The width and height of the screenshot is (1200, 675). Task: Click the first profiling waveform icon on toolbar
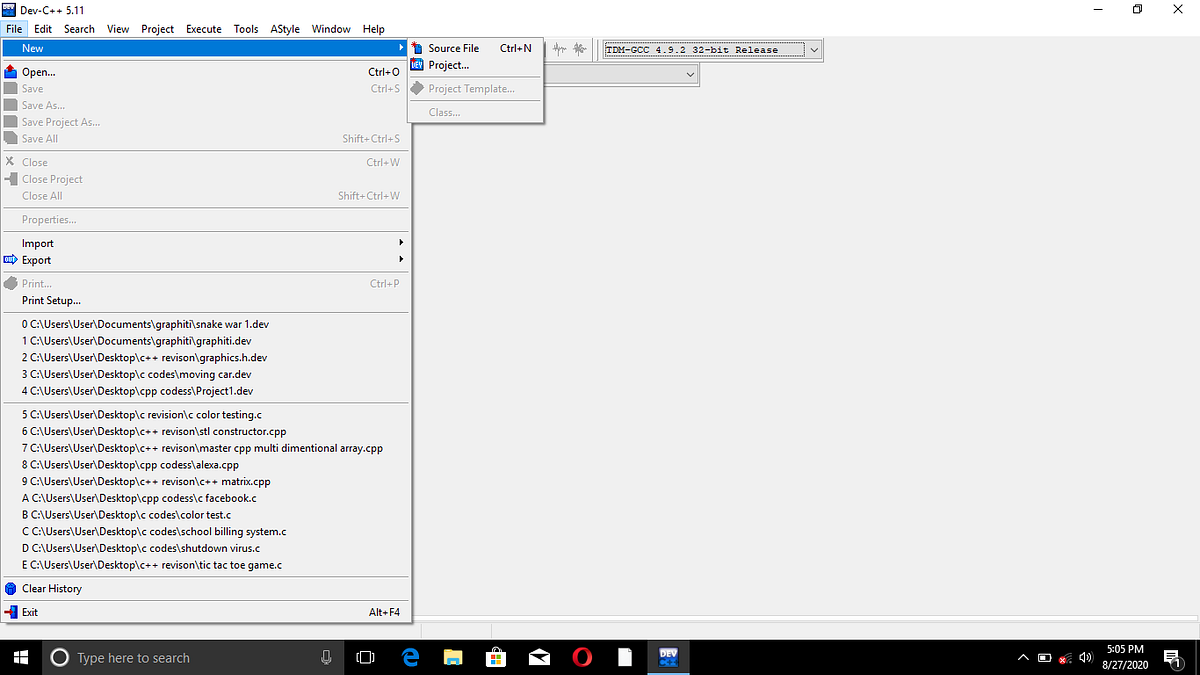(558, 48)
